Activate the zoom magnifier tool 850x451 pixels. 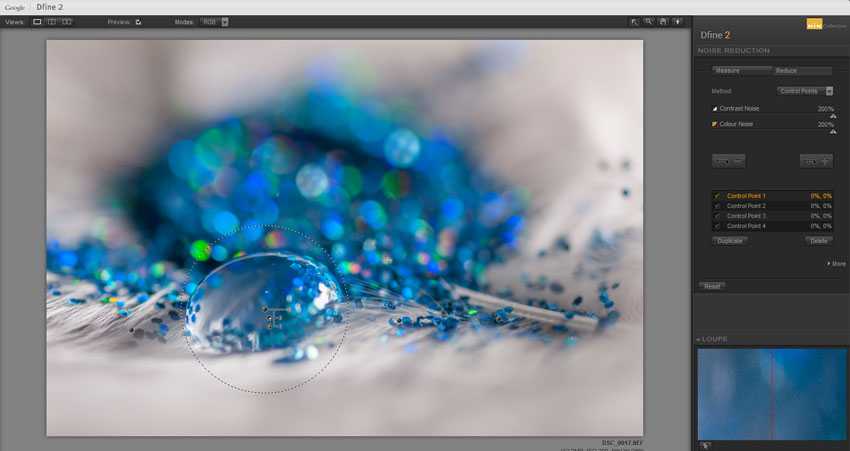[x=649, y=21]
